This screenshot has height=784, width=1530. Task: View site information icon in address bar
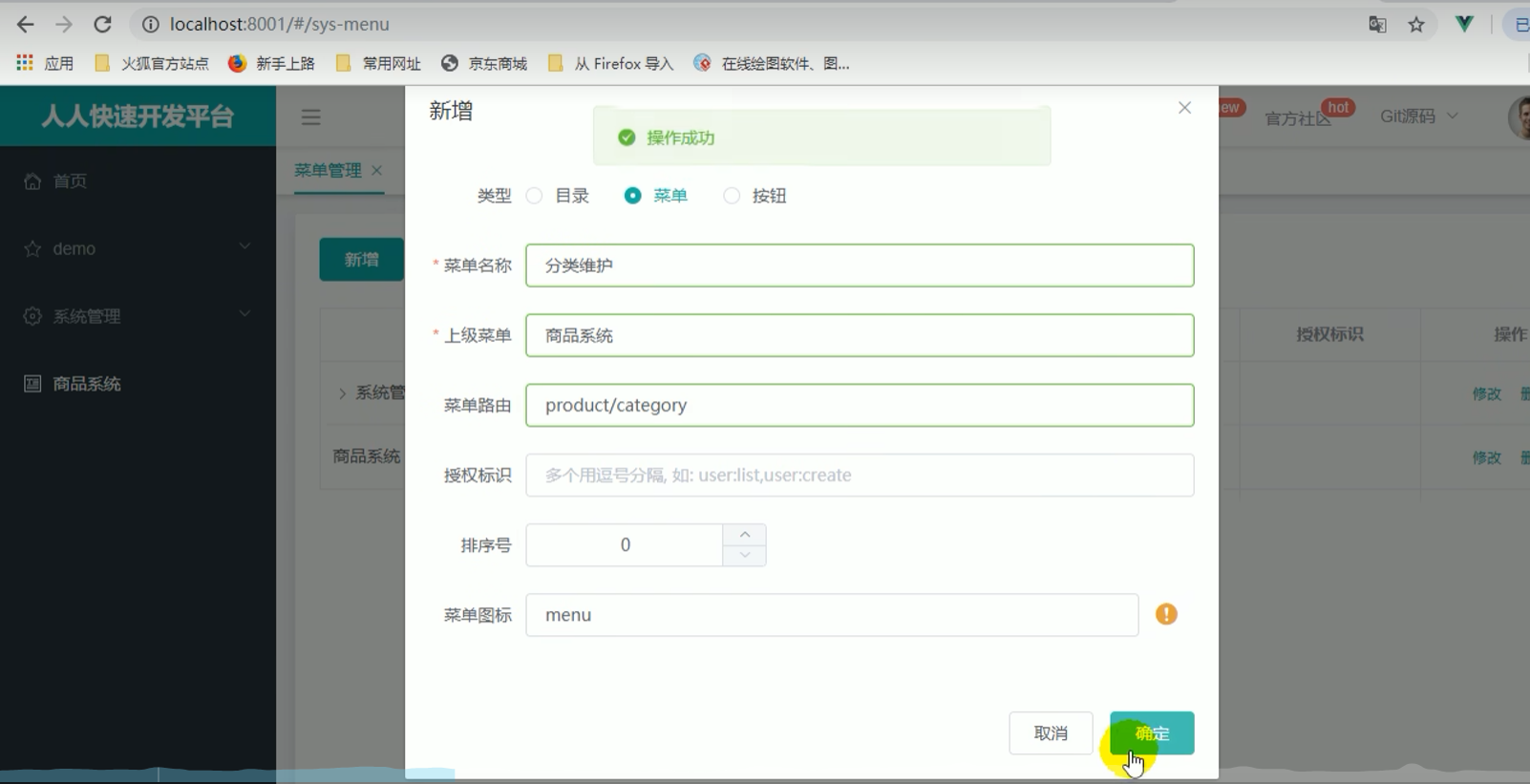tap(151, 25)
